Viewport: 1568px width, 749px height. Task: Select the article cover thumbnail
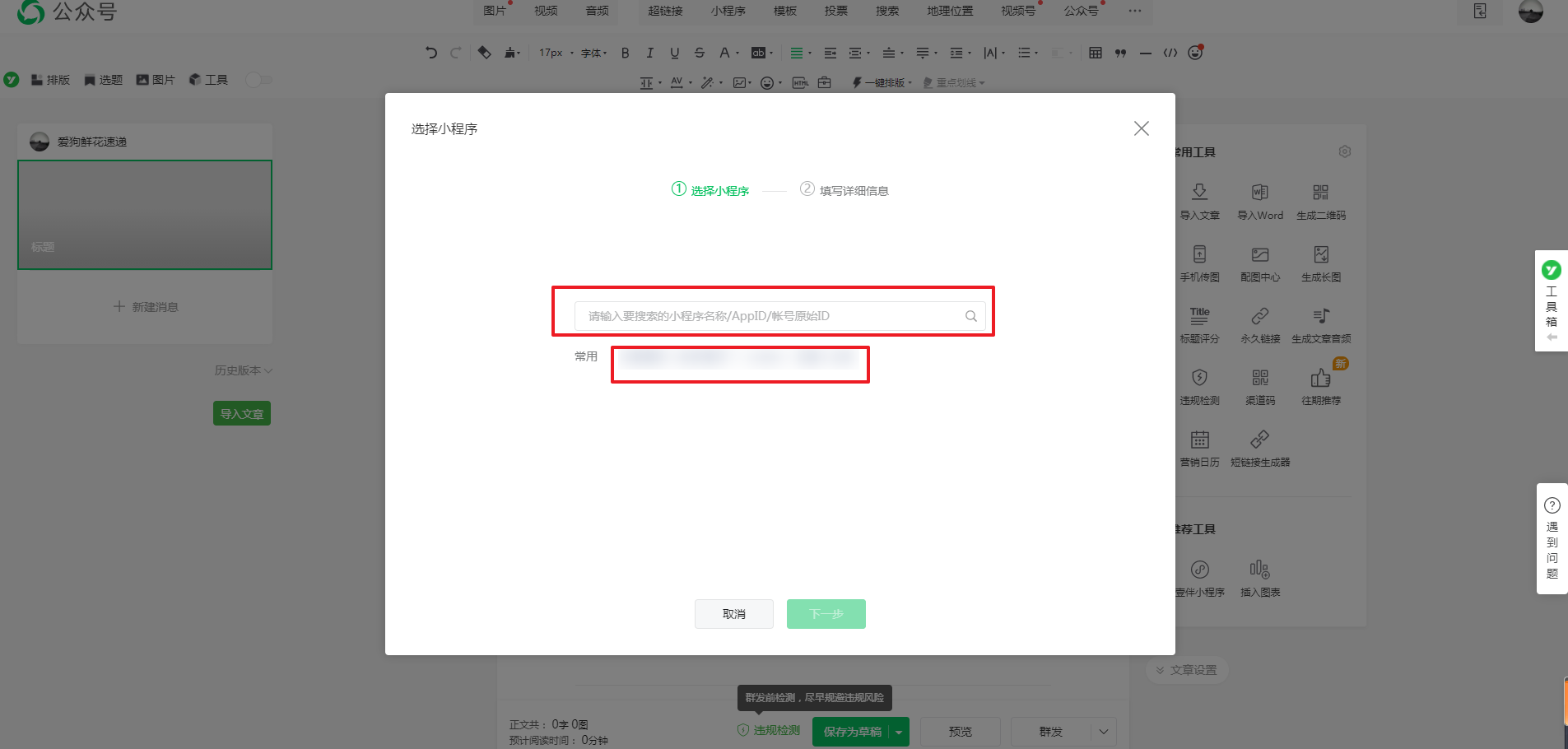tap(145, 215)
